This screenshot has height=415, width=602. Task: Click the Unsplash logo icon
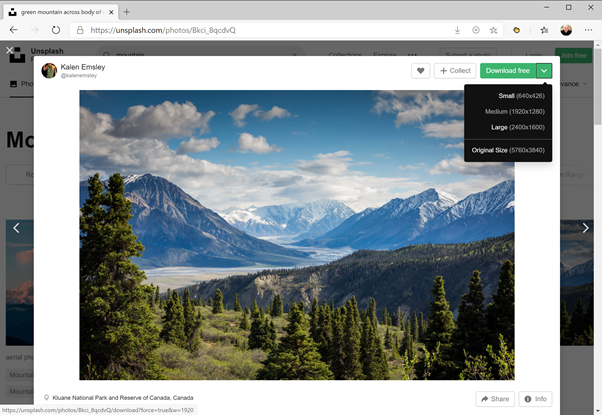click(x=17, y=55)
